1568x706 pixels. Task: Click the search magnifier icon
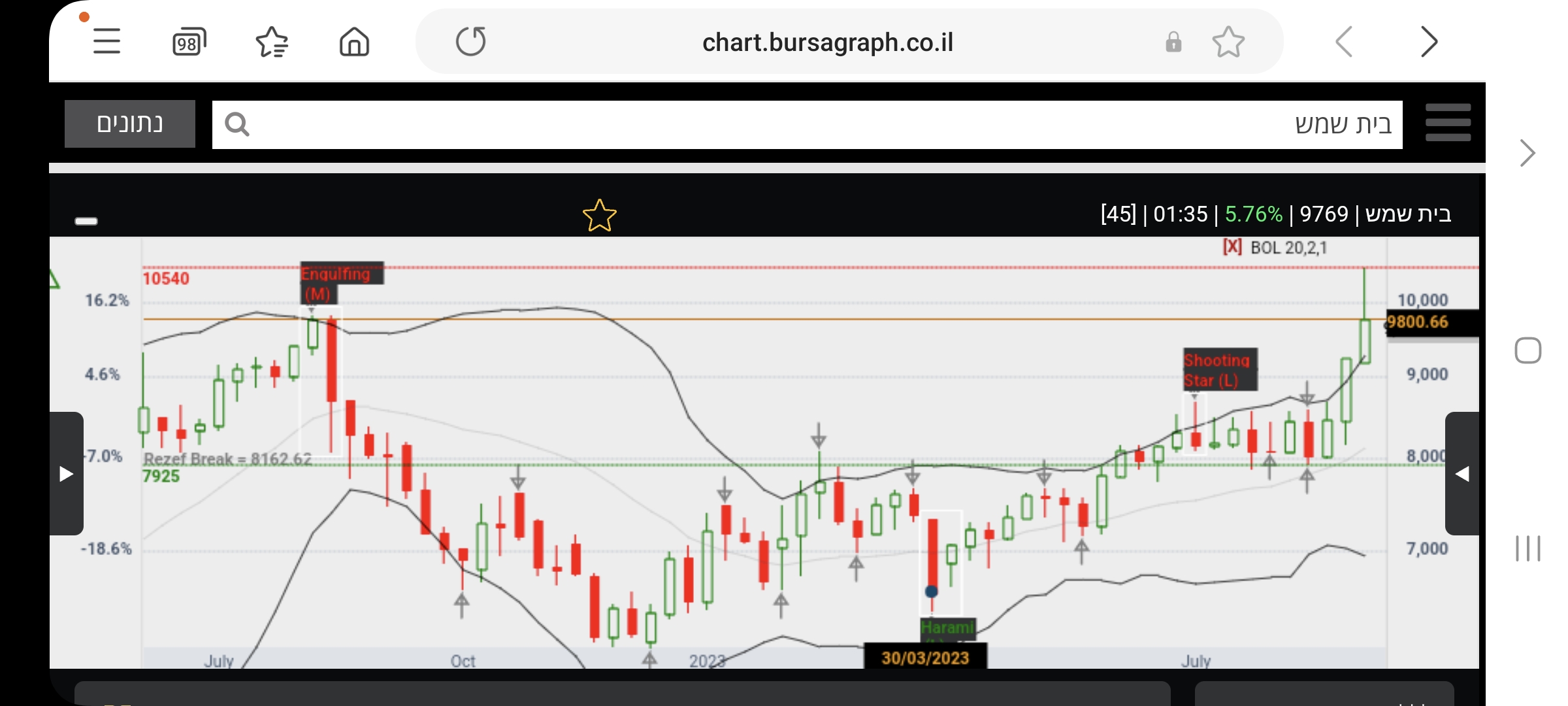click(237, 124)
